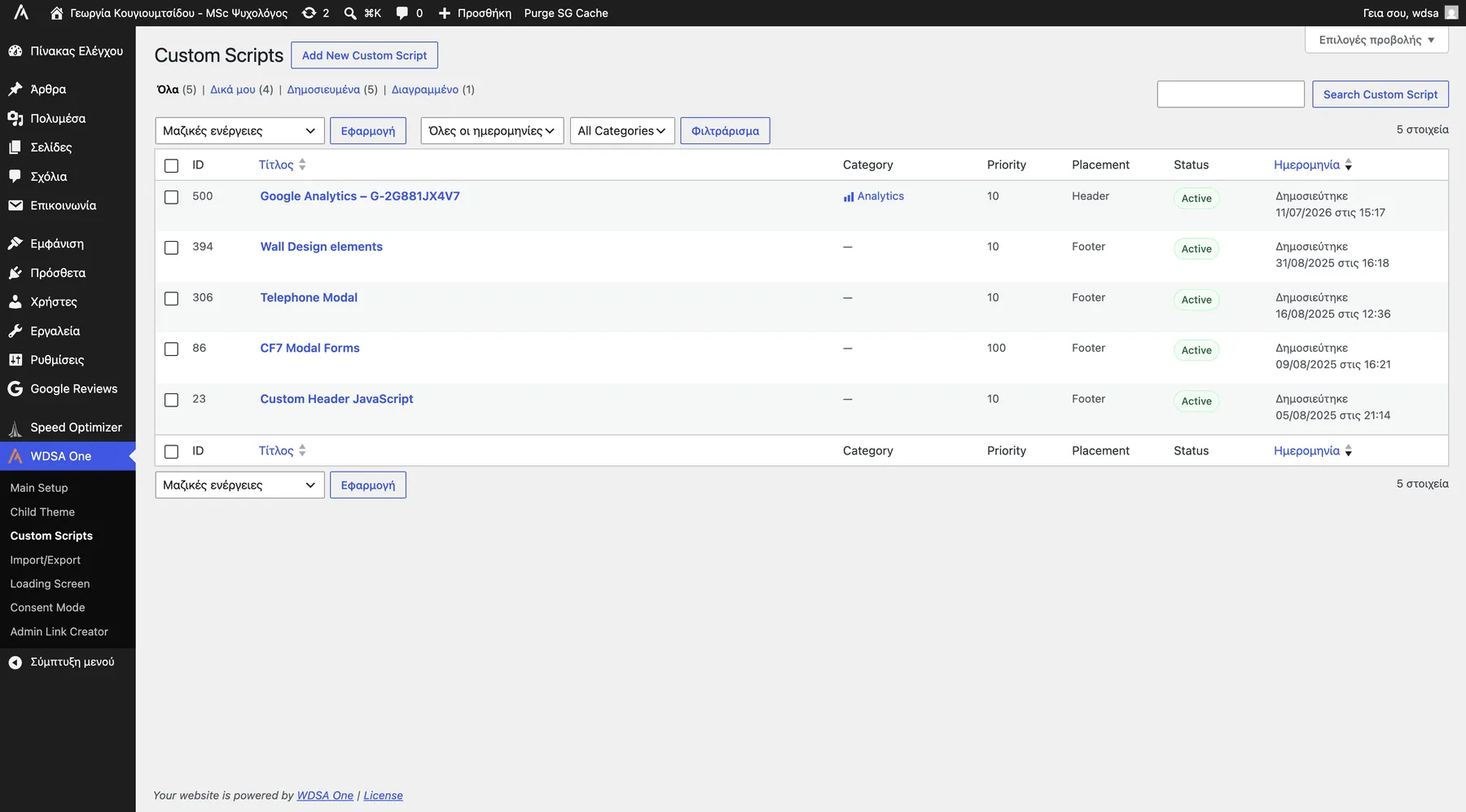Open the Ρυθμίσεις settings icon

pyautogui.click(x=15, y=359)
